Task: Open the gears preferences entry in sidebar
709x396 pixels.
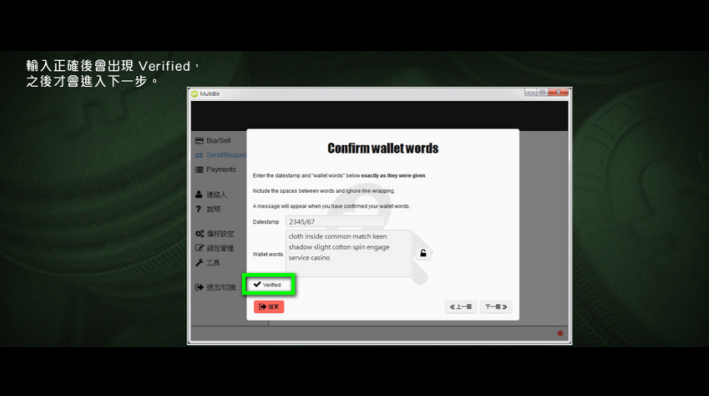Action: point(215,234)
